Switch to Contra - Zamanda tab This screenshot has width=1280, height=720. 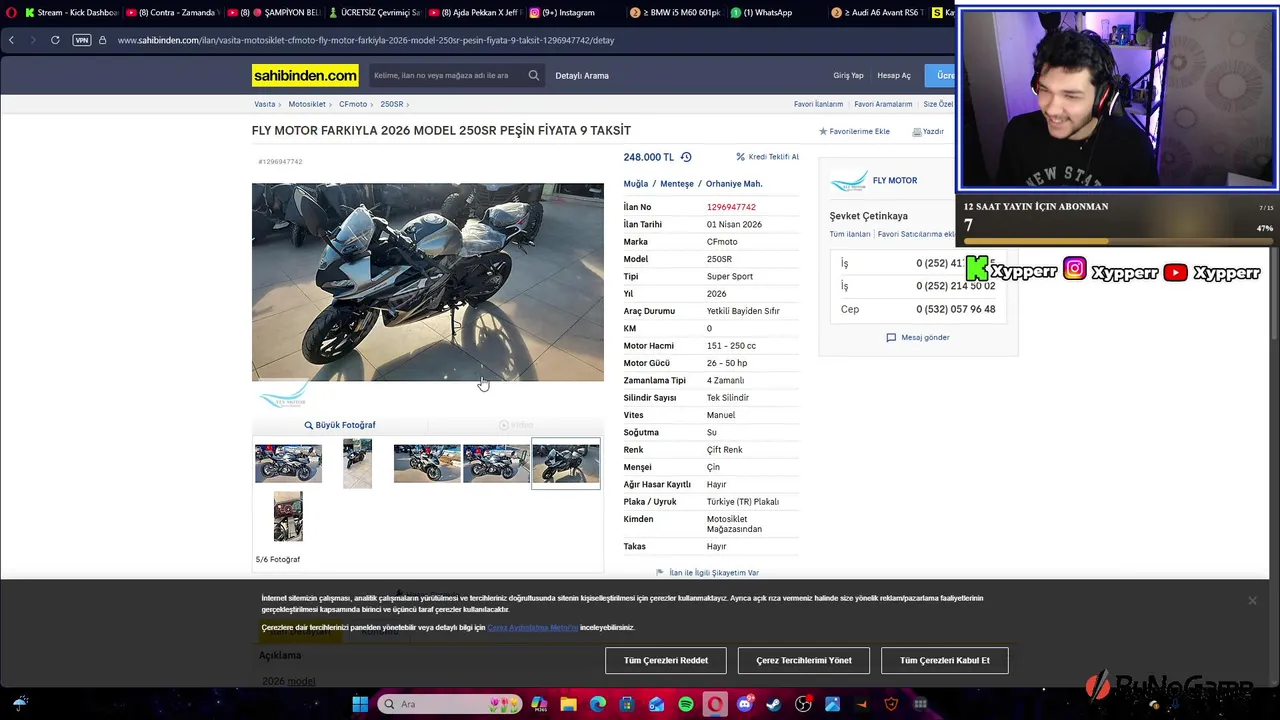(x=172, y=12)
